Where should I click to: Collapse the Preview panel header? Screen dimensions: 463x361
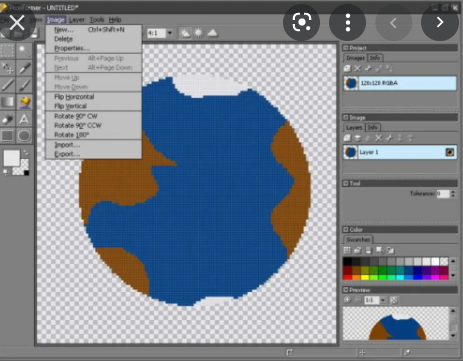point(346,290)
